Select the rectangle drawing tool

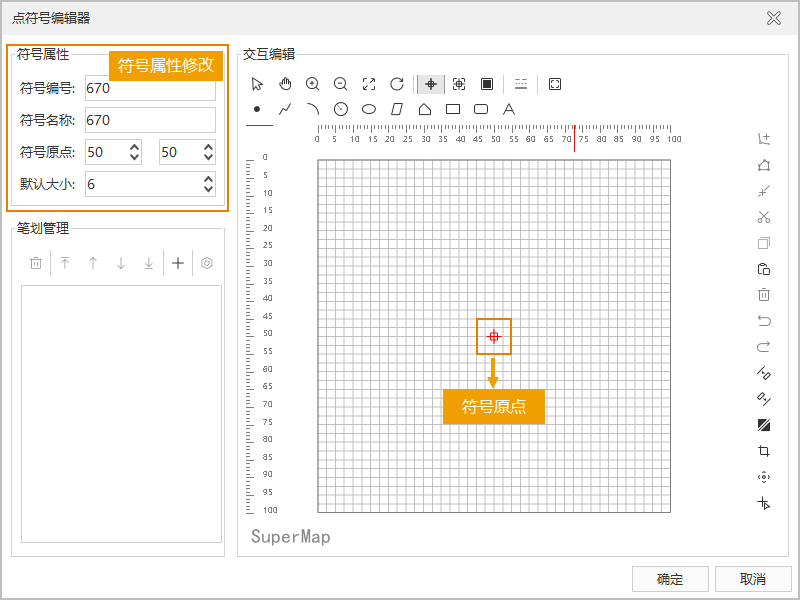453,109
